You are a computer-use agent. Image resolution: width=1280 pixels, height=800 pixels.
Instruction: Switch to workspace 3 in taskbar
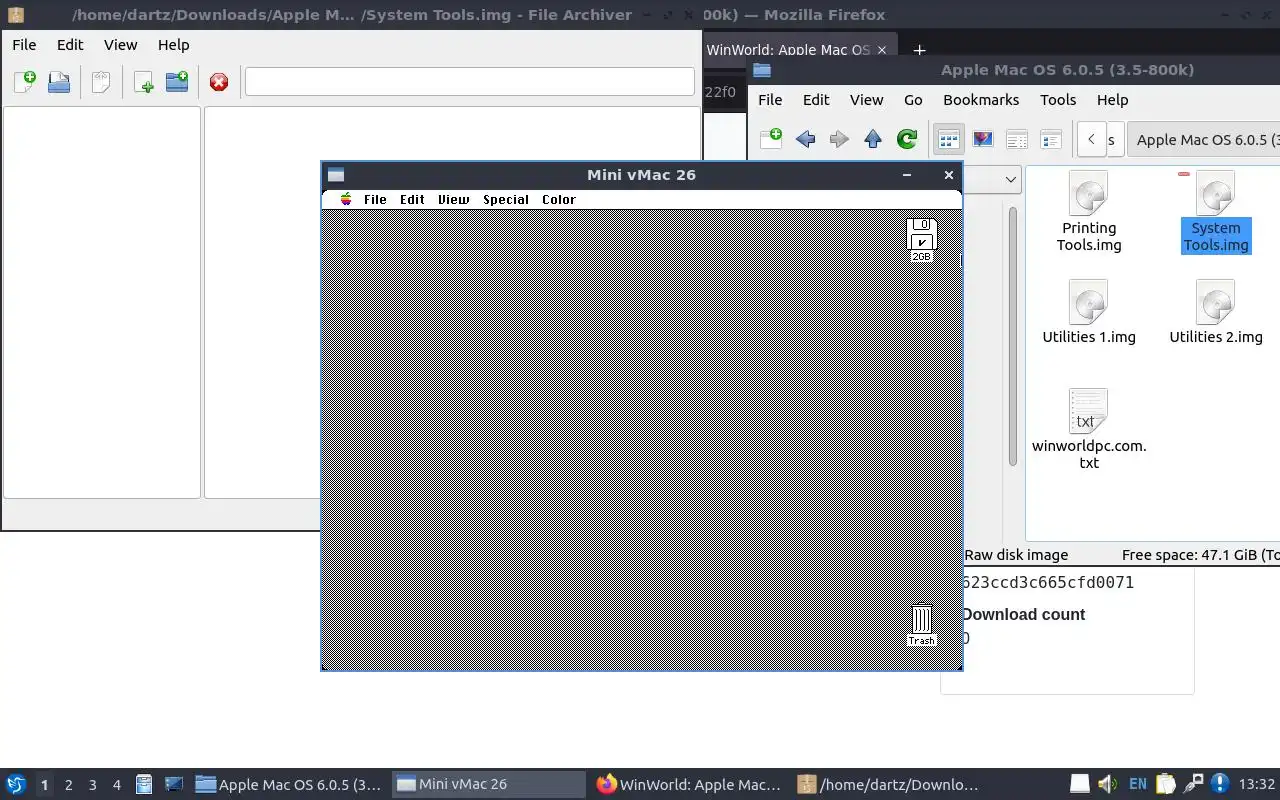(x=92, y=785)
